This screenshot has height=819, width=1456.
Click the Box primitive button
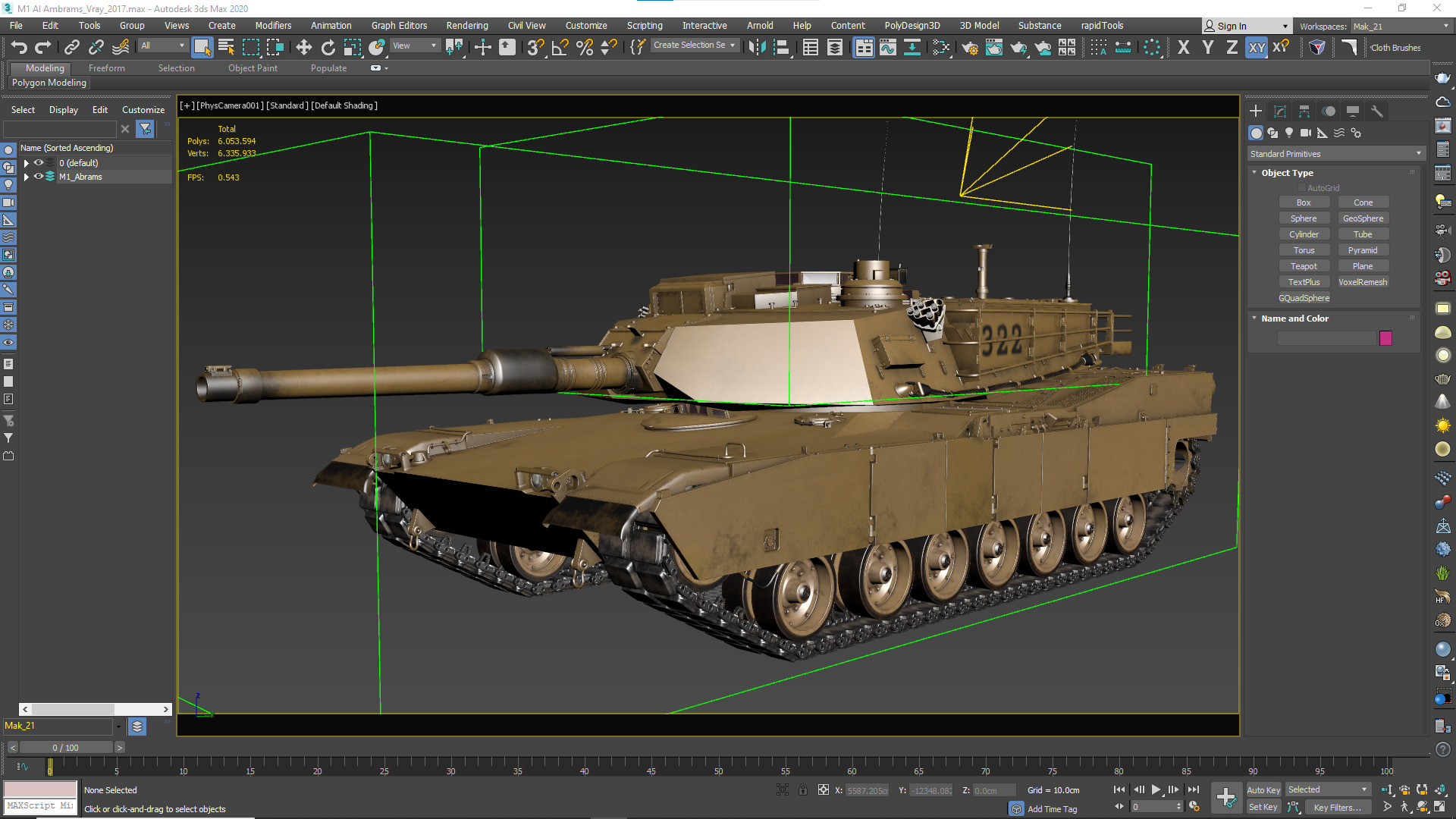point(1304,202)
